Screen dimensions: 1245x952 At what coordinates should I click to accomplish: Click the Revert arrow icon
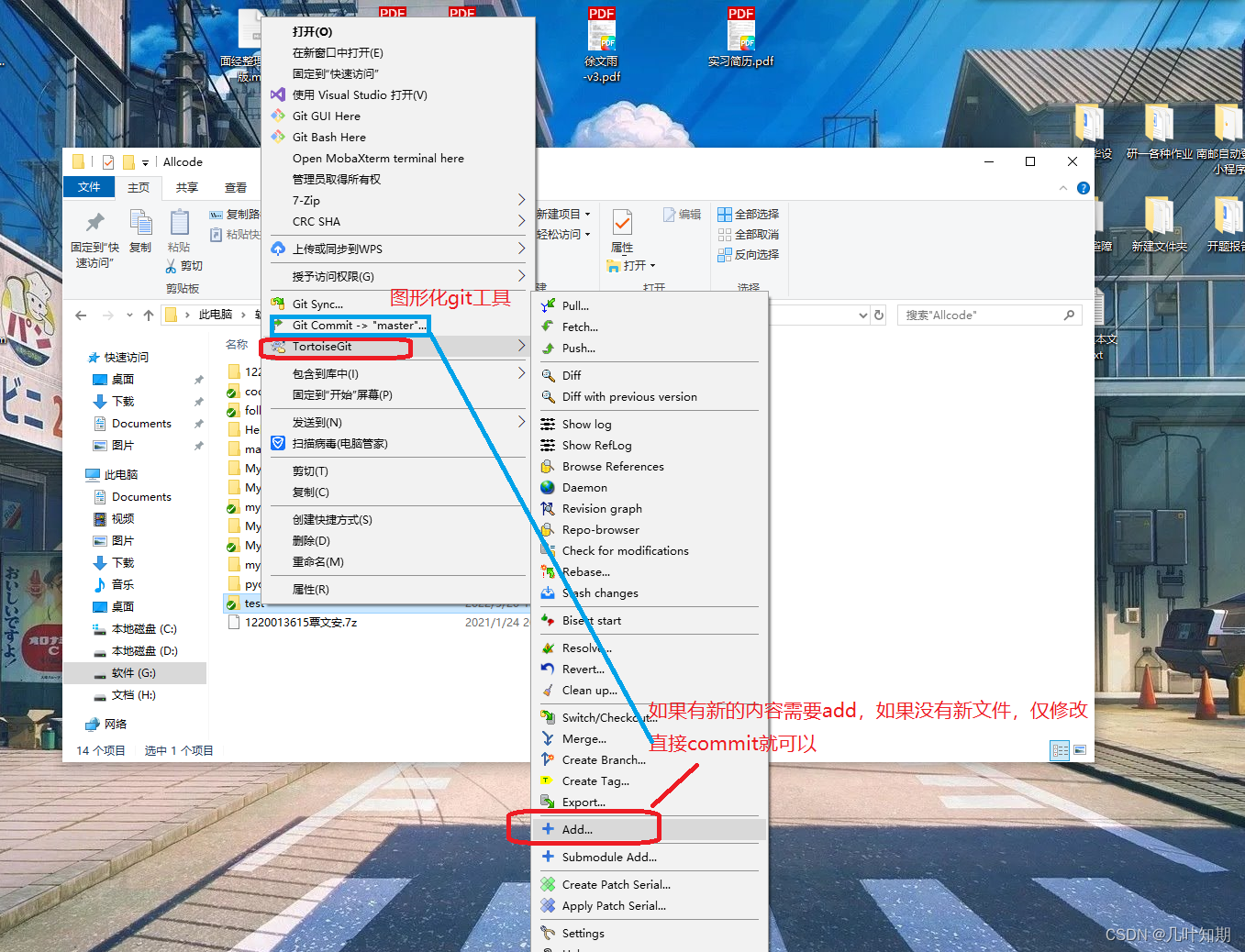point(548,669)
